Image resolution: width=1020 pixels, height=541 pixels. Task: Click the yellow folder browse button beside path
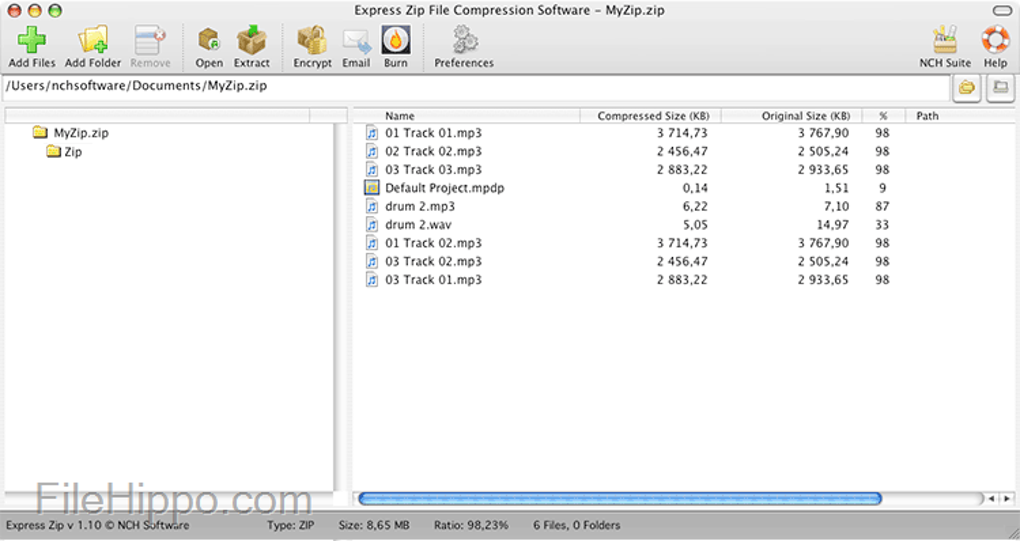tap(967, 87)
